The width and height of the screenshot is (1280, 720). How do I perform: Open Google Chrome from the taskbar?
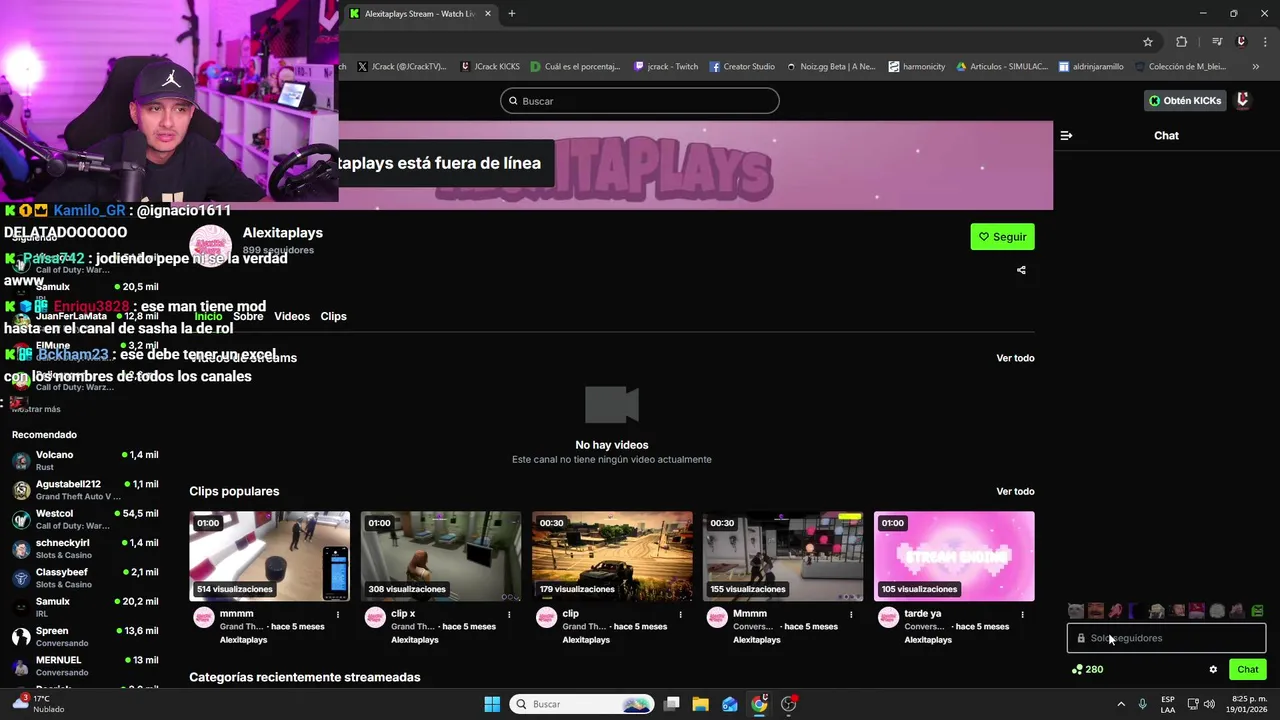tap(759, 704)
